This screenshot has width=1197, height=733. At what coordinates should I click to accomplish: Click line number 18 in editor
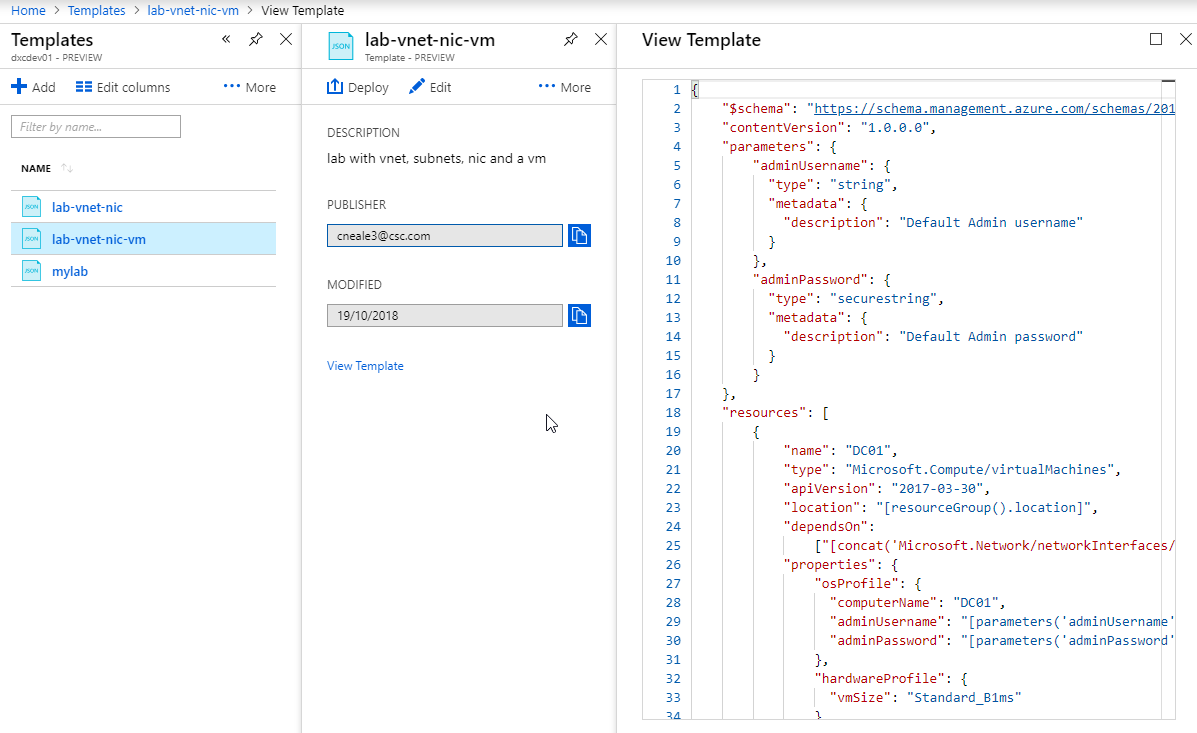[673, 412]
